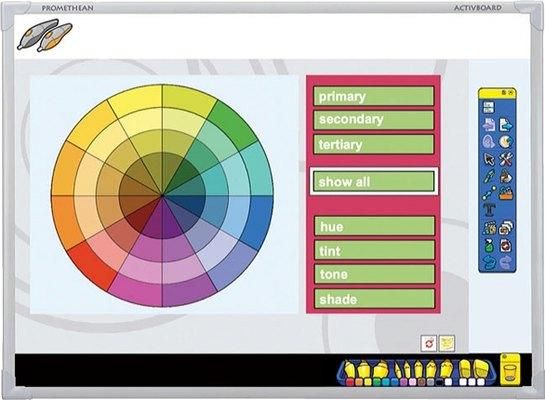The width and height of the screenshot is (545, 400).
Task: Click the outer red segment of the wheel
Action: (91, 265)
